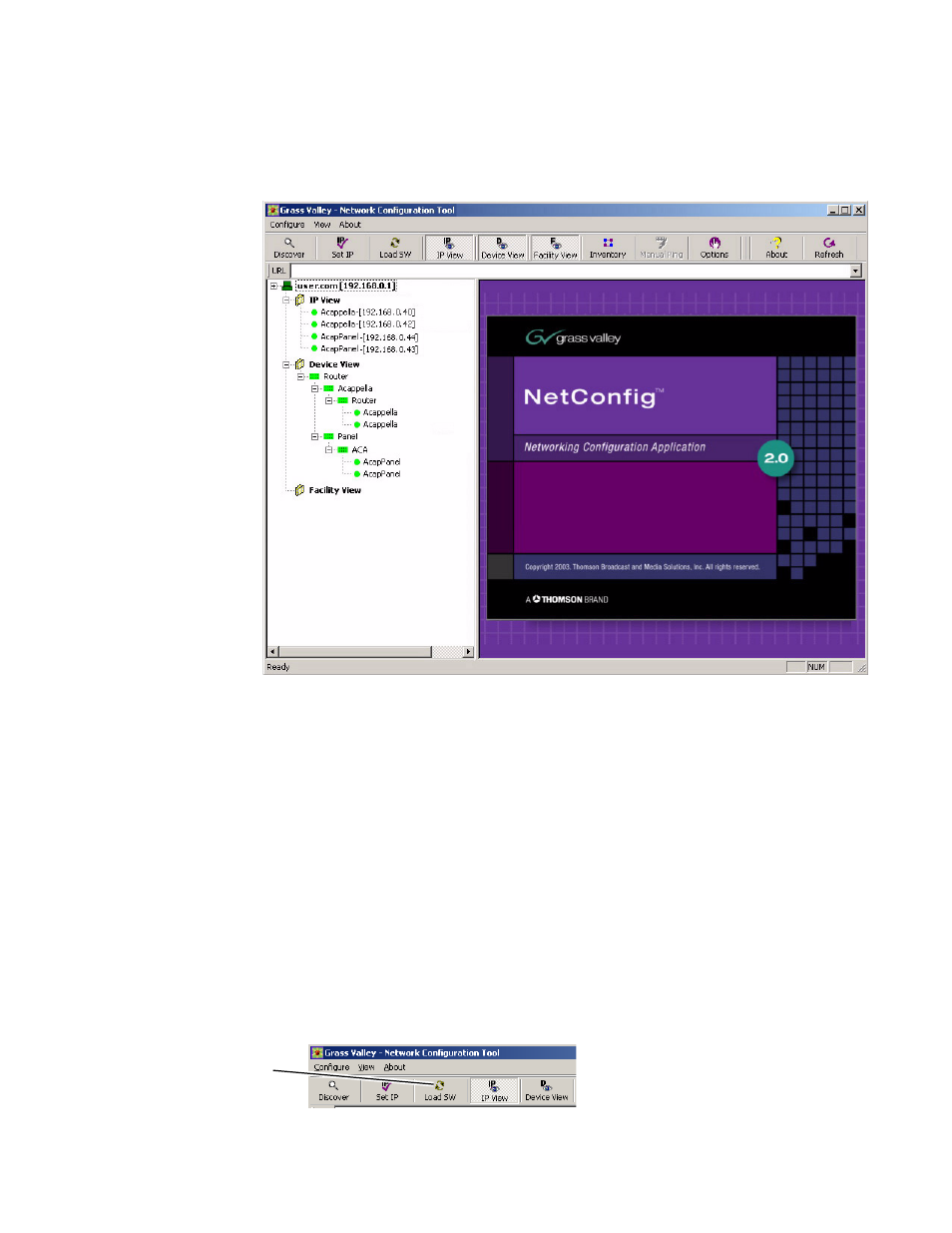Select the computer icon beside user.com in the tree
Screen dimensions: 952x1233
[287, 286]
